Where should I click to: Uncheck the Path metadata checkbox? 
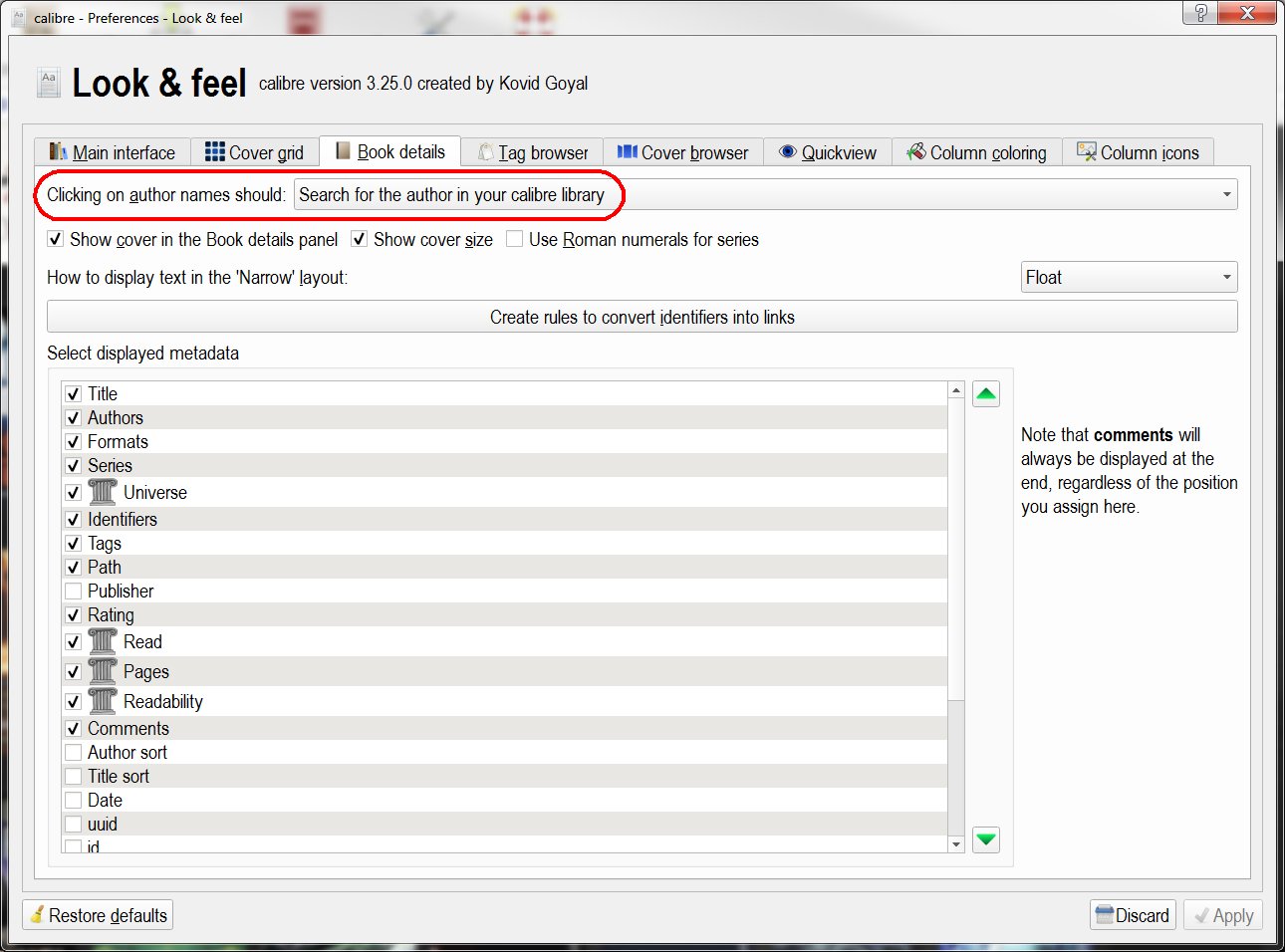(x=74, y=567)
